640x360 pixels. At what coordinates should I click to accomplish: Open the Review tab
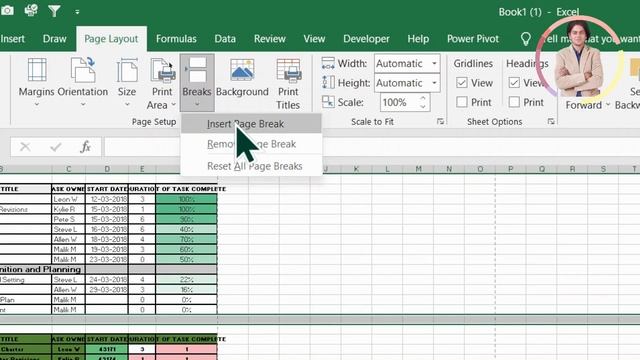point(269,39)
